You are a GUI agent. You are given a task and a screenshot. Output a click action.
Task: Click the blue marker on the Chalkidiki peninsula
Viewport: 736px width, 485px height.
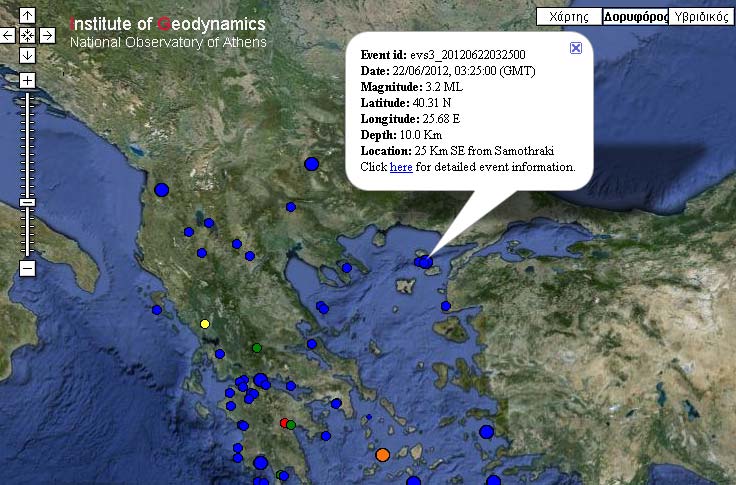coord(346,268)
